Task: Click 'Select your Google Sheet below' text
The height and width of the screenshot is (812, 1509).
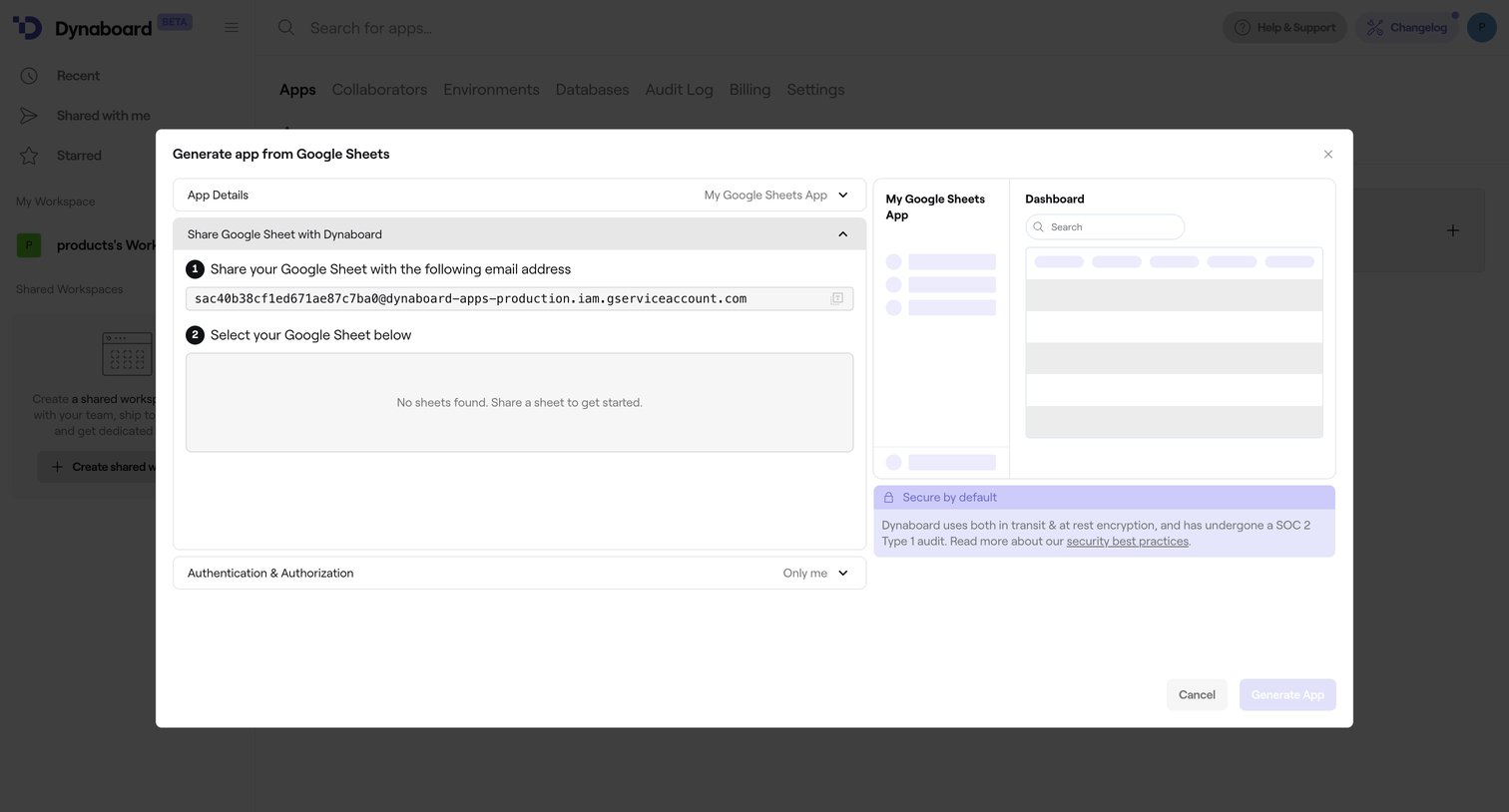Action: coord(310,335)
